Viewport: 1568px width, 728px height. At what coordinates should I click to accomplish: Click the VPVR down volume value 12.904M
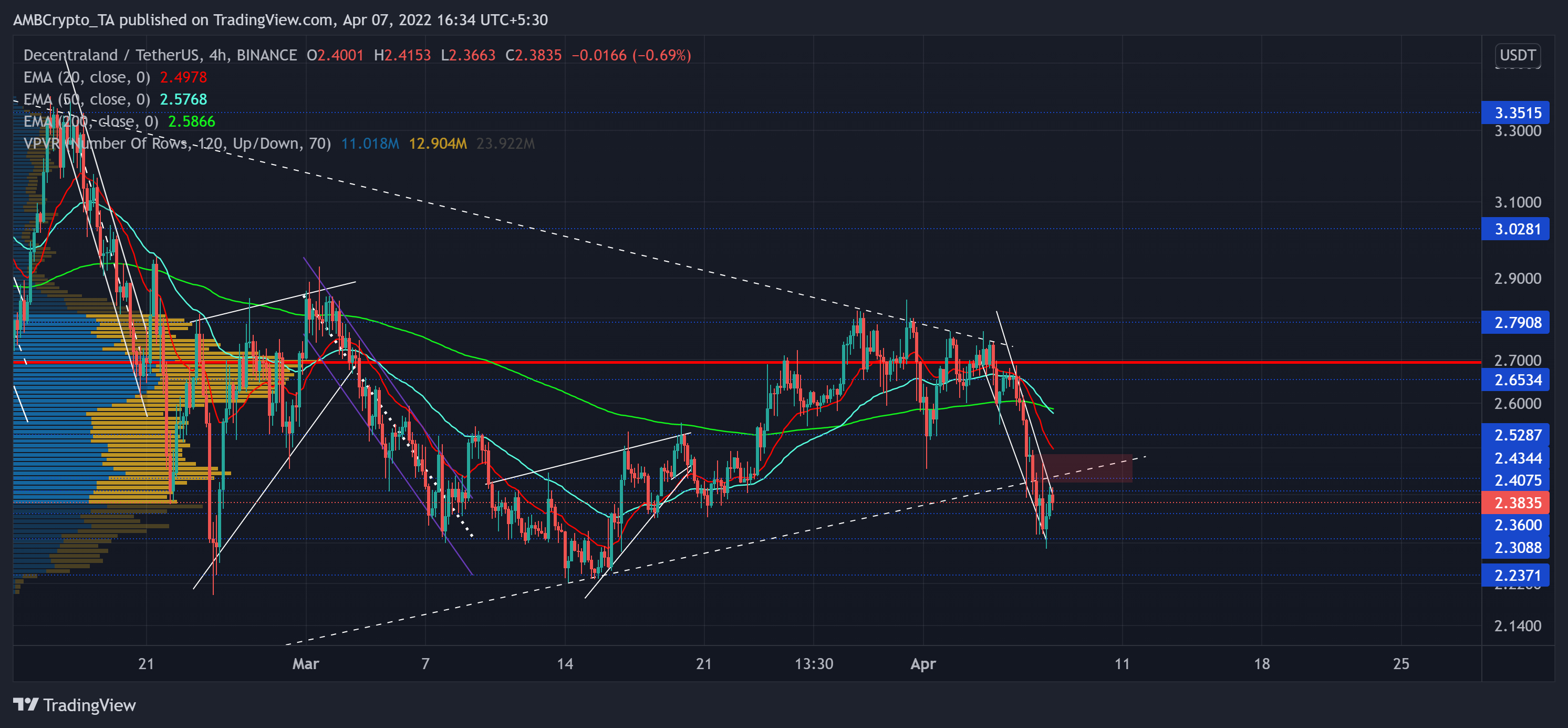tap(438, 144)
